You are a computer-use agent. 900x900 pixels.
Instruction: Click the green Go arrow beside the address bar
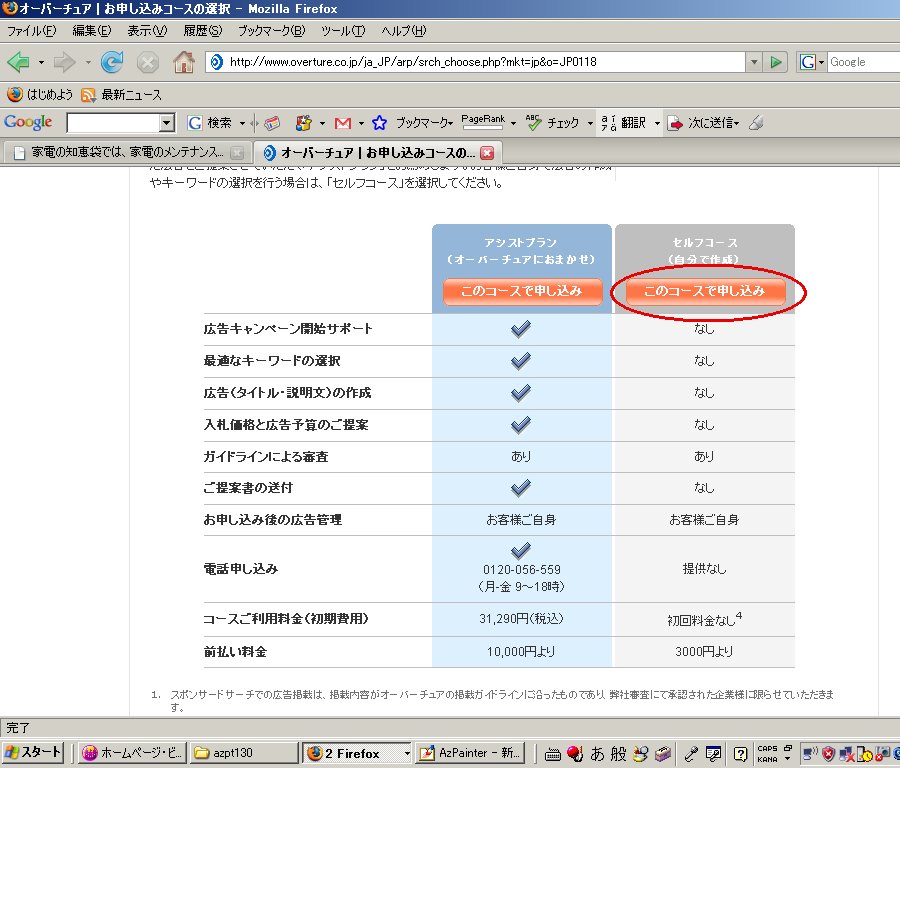click(776, 62)
